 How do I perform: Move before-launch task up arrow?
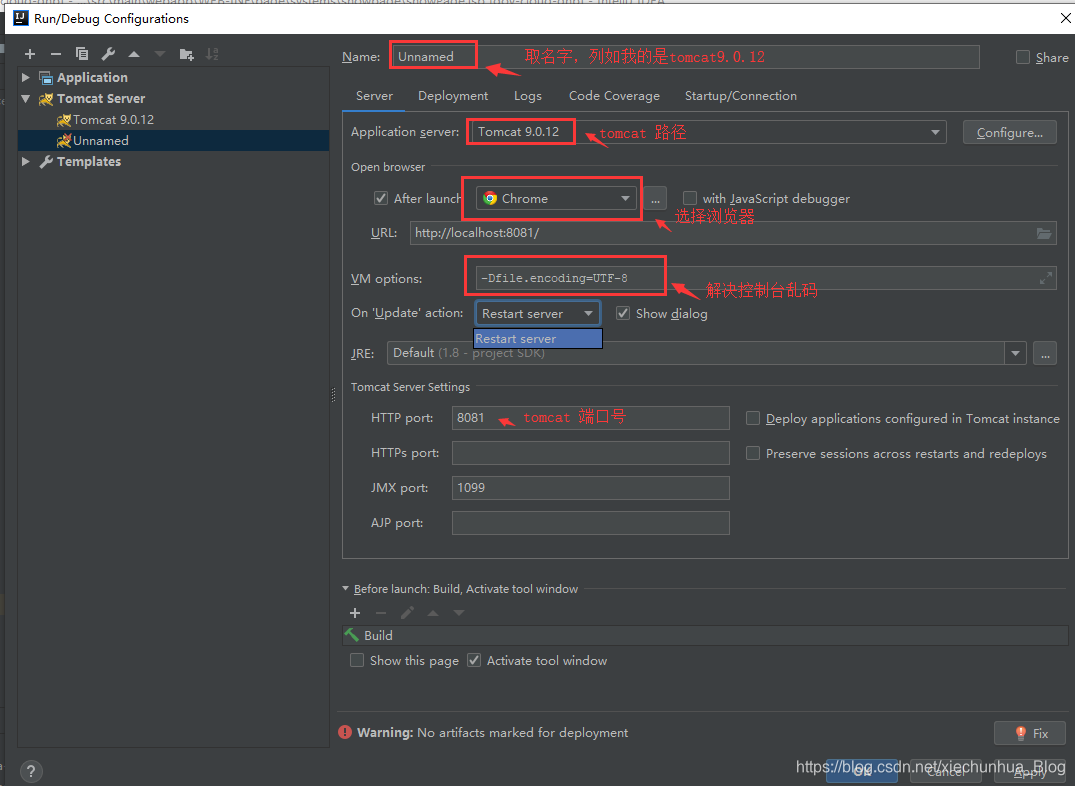pyautogui.click(x=433, y=613)
